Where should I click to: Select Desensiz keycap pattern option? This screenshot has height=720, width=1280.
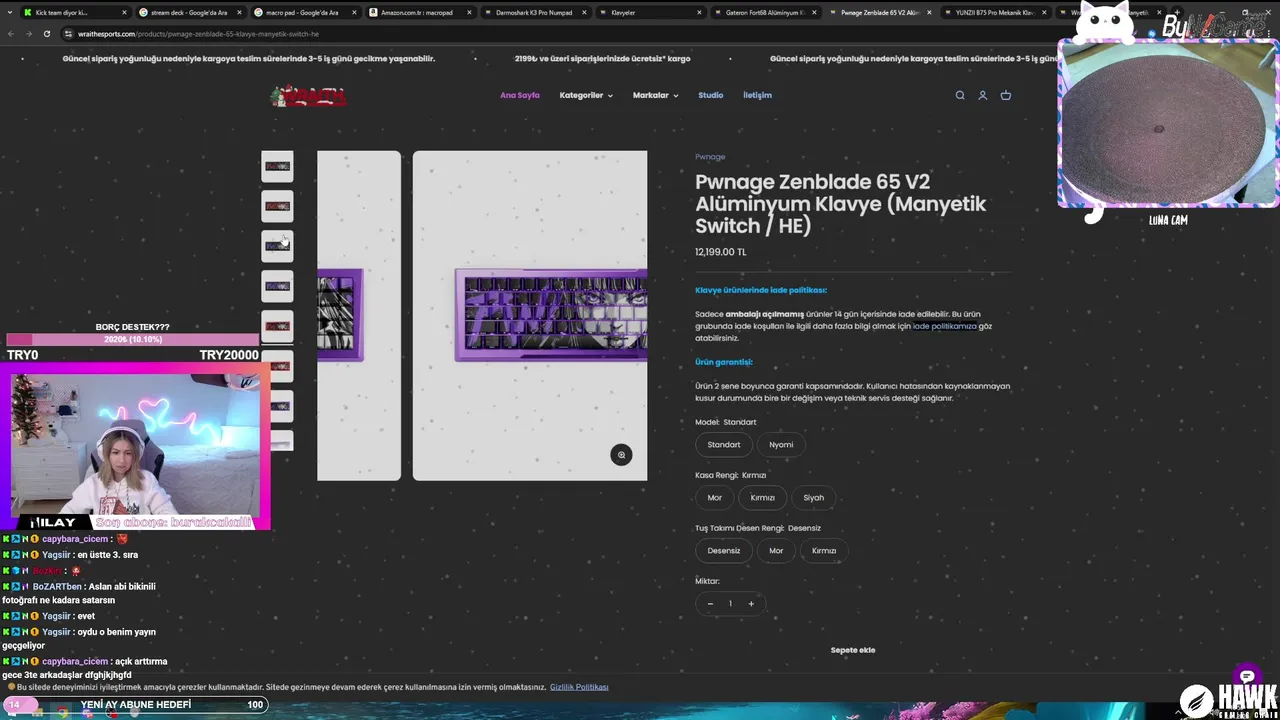point(724,551)
